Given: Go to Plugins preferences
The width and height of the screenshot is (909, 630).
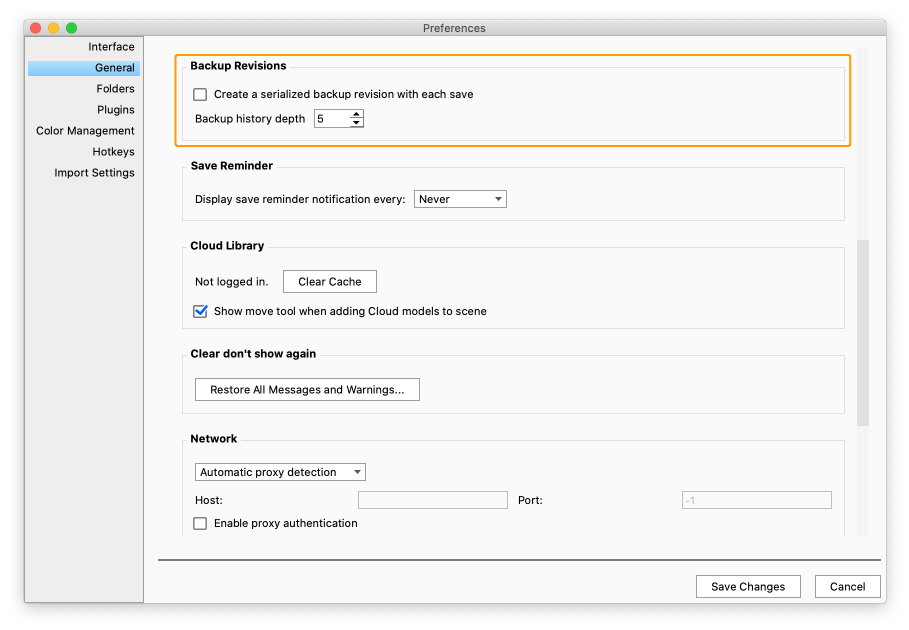Looking at the screenshot, I should pyautogui.click(x=115, y=110).
